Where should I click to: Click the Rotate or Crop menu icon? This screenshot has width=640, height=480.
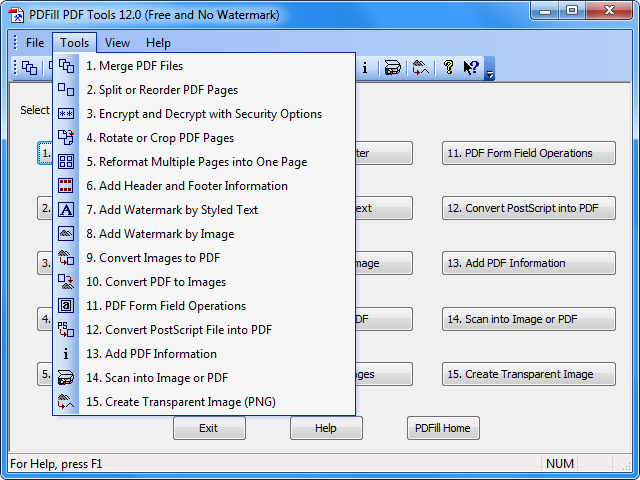[x=66, y=138]
